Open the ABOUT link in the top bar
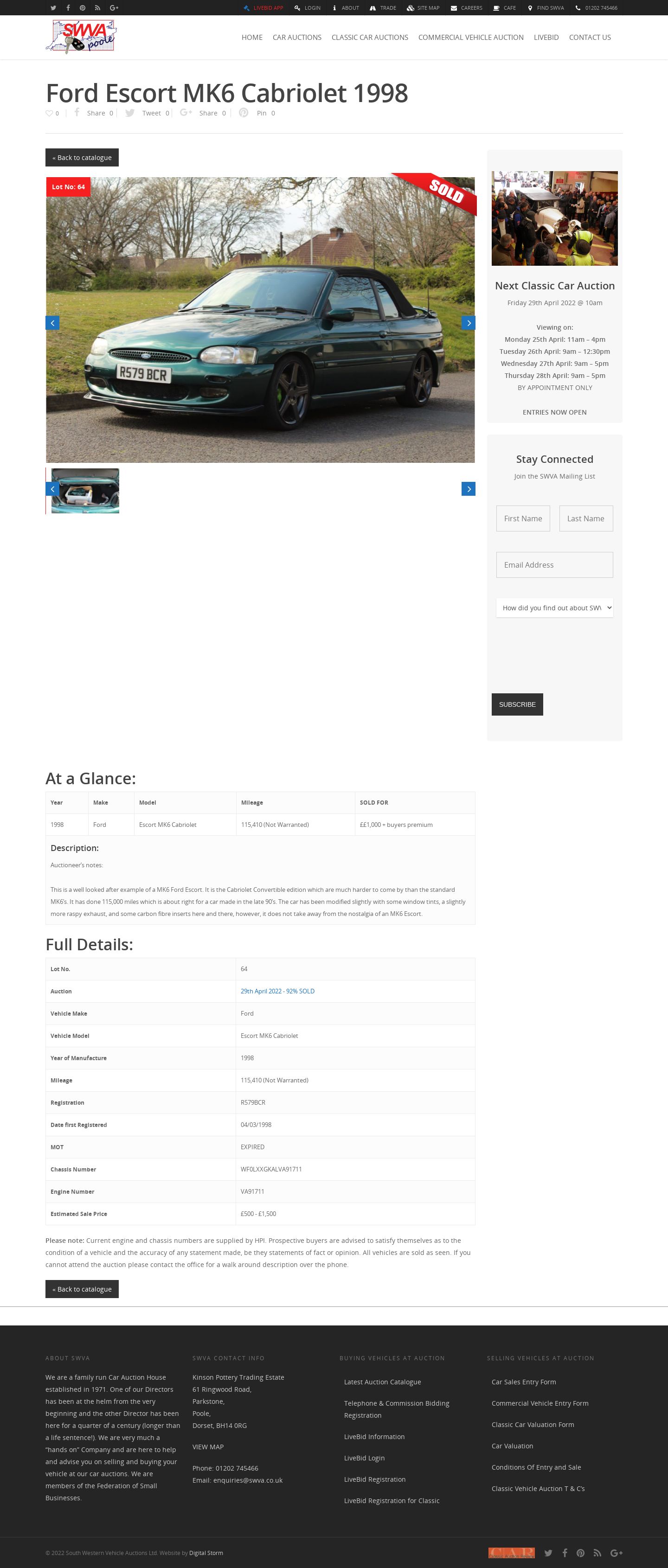 [346, 8]
